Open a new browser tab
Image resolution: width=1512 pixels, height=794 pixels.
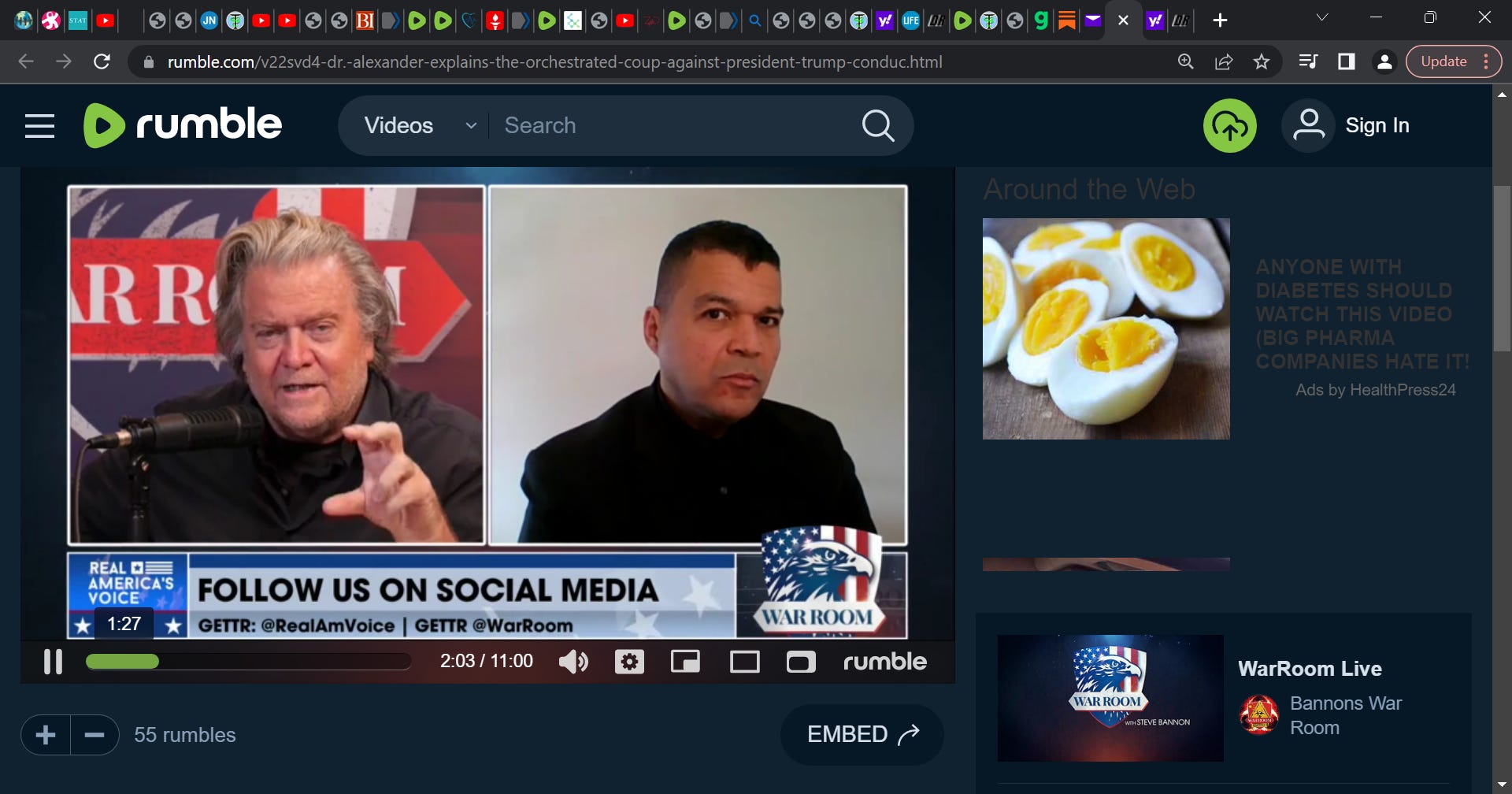click(x=1220, y=20)
